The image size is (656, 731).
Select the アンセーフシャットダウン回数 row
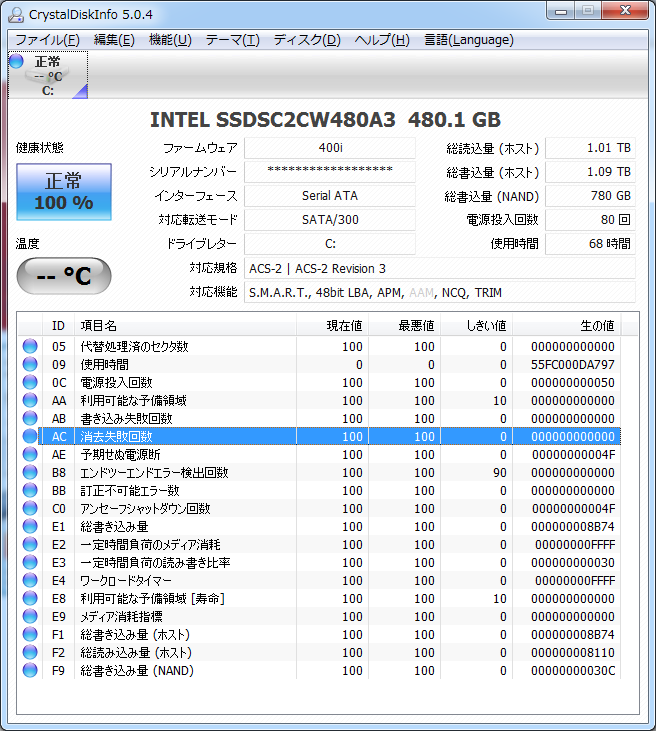(x=319, y=509)
